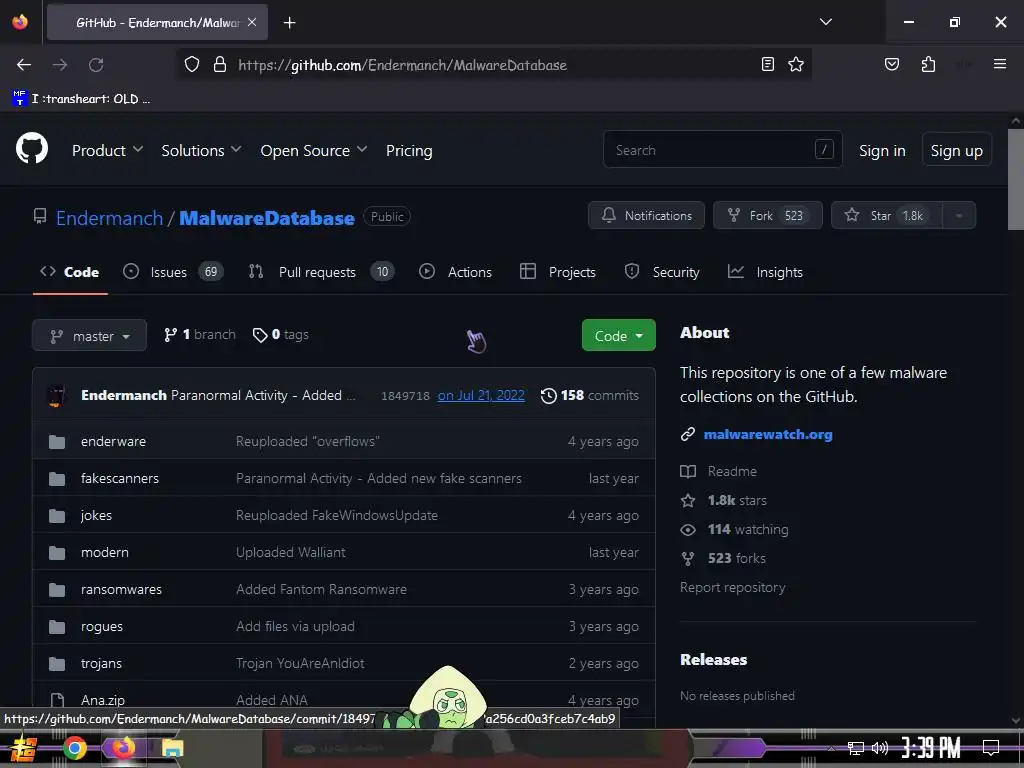
Task: Jump to Readme in About
Action: (x=732, y=471)
